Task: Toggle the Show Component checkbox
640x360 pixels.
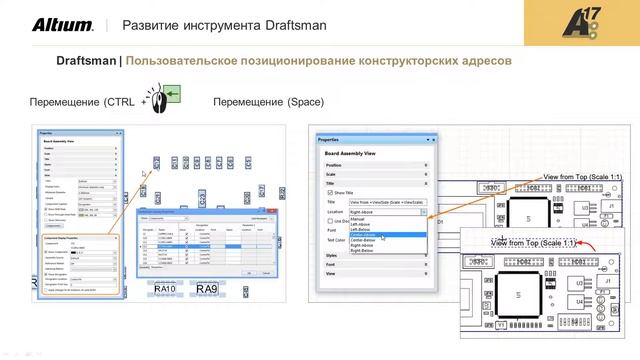Action: [x=46, y=252]
